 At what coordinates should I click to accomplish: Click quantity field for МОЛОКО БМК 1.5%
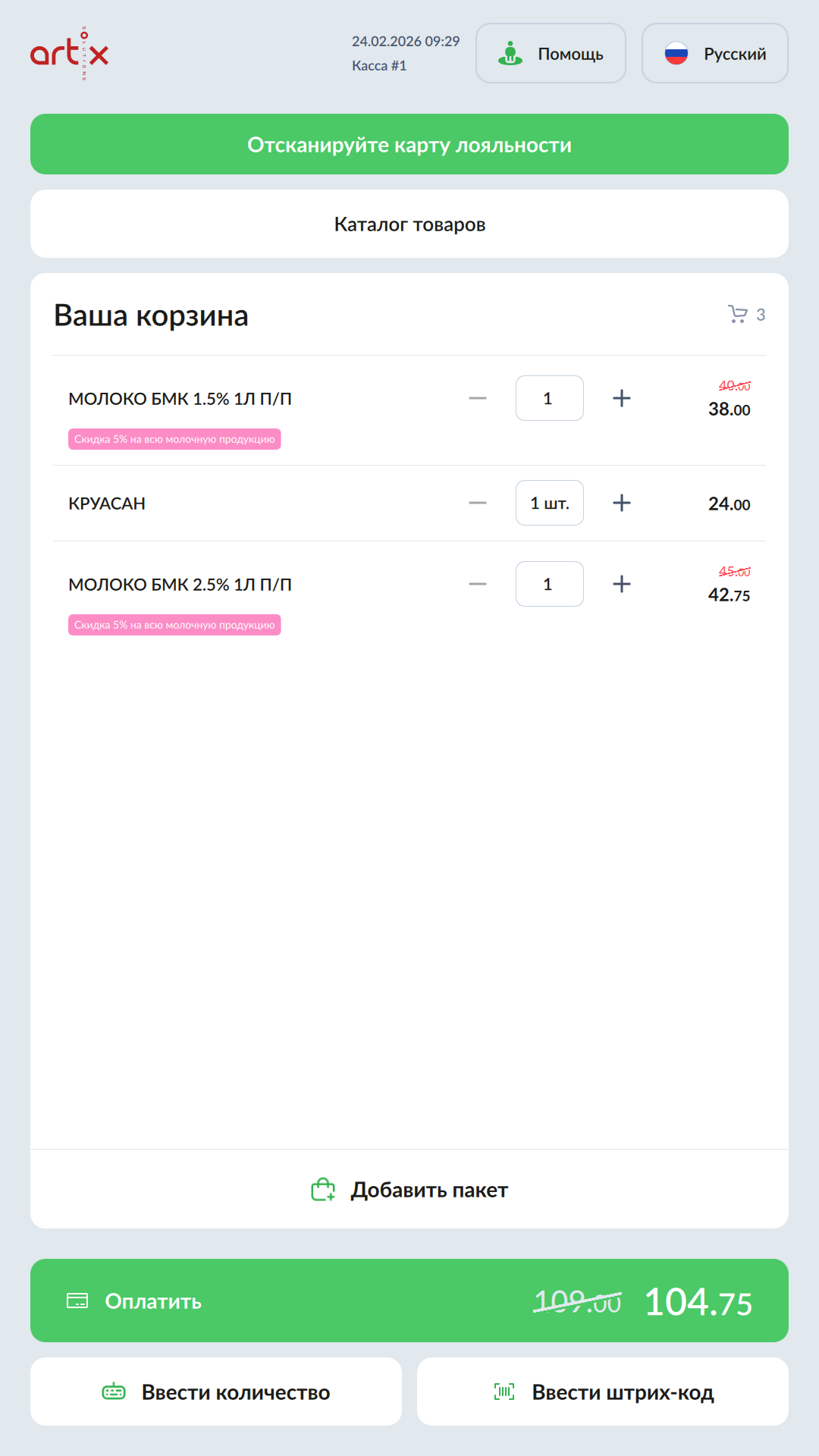[x=549, y=398]
